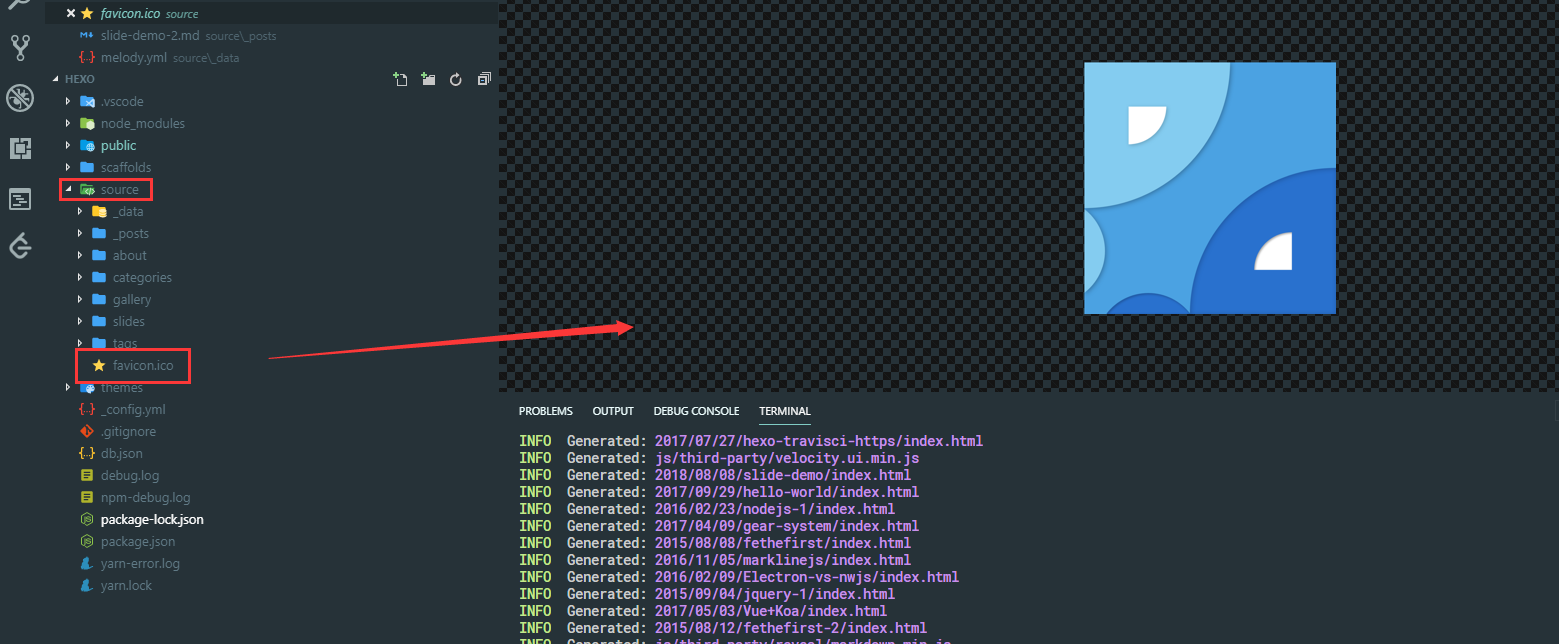
Task: Click terminal line 'Vue+Koa/index.html'
Action: click(703, 611)
